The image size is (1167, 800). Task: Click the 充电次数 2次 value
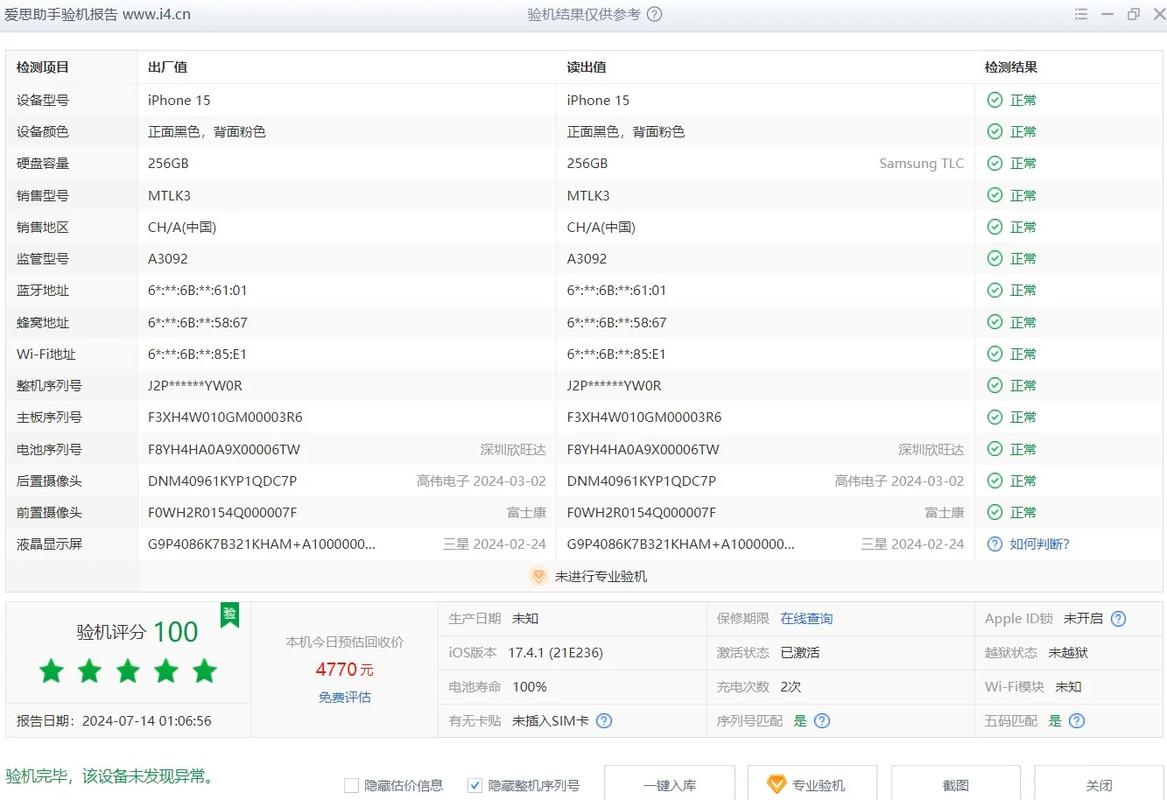(x=790, y=686)
